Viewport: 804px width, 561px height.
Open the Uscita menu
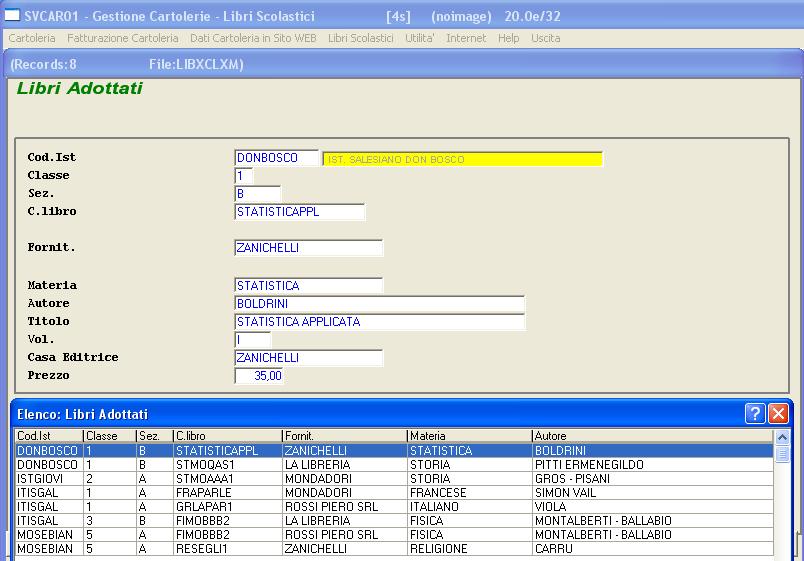[546, 38]
